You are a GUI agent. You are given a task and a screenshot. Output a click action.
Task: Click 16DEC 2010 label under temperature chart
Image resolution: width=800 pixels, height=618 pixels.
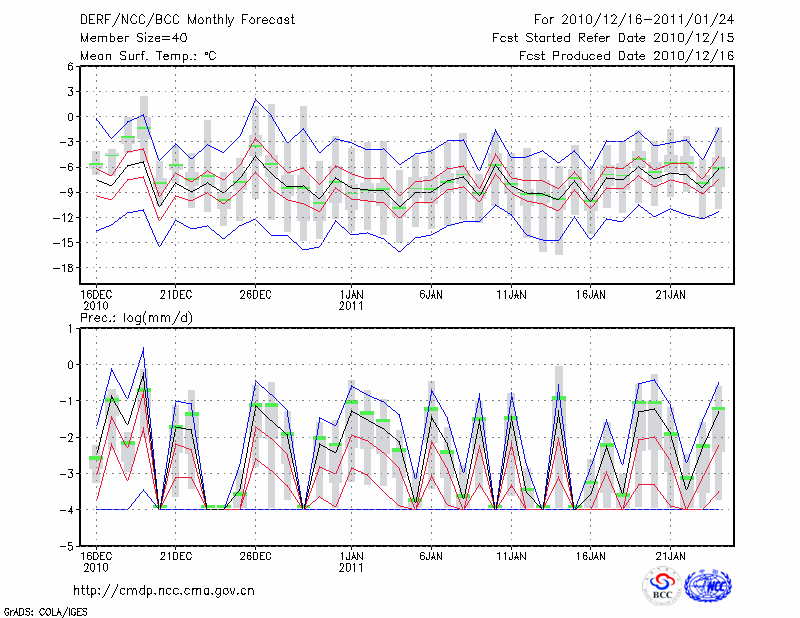click(95, 299)
